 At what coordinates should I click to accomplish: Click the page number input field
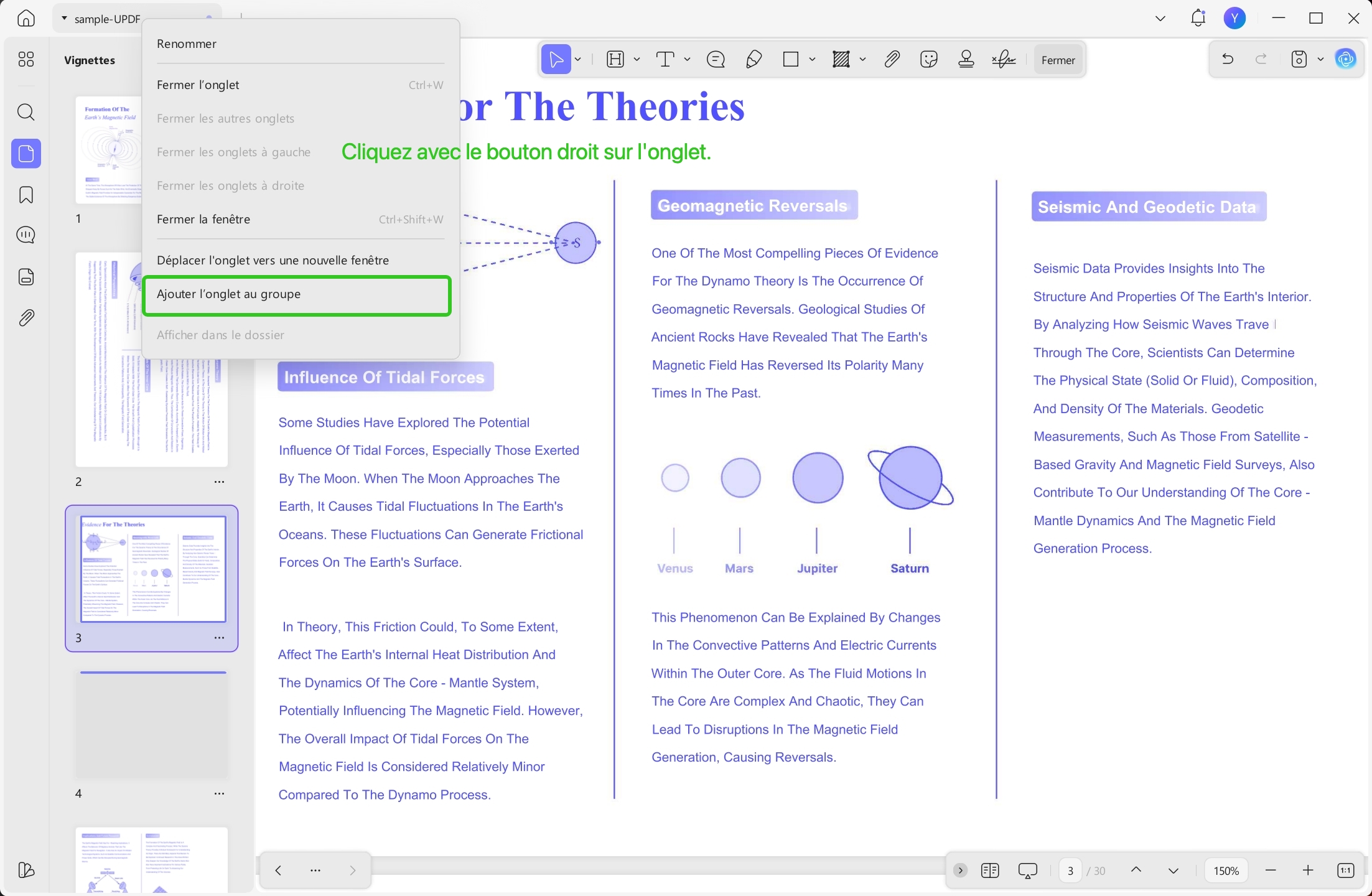tap(1070, 870)
